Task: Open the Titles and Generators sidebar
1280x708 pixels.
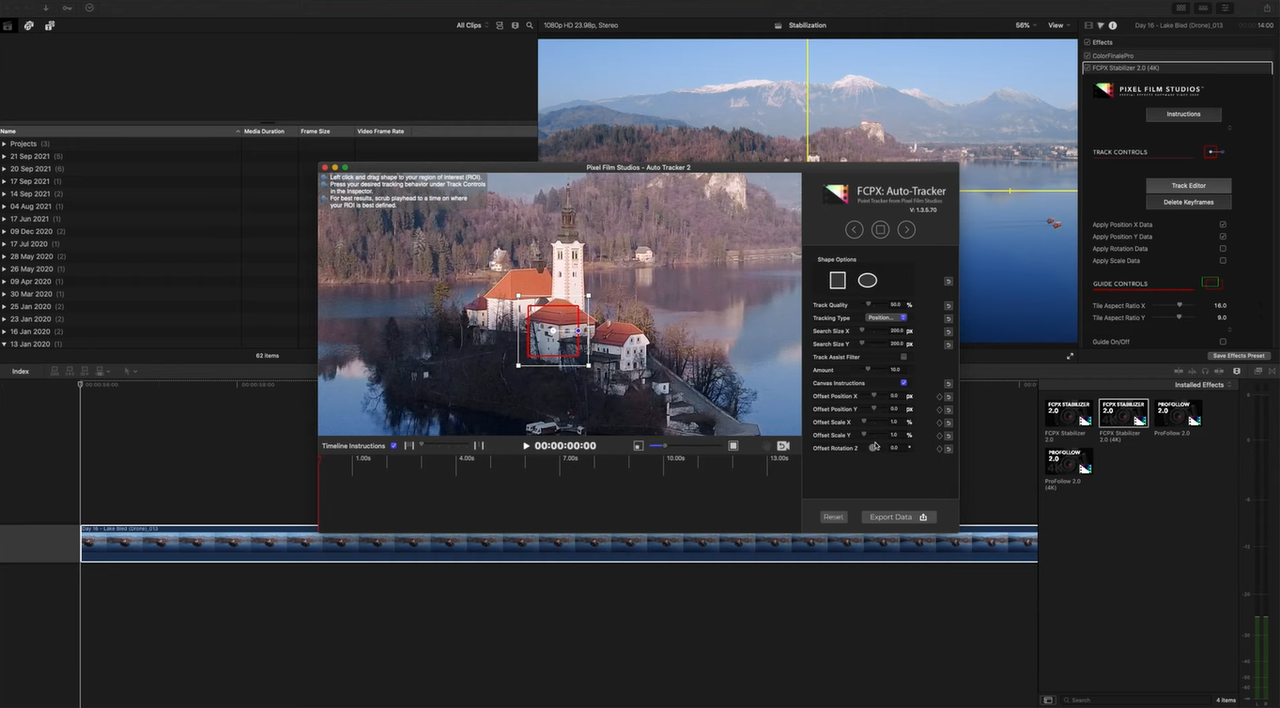Action: [x=49, y=25]
